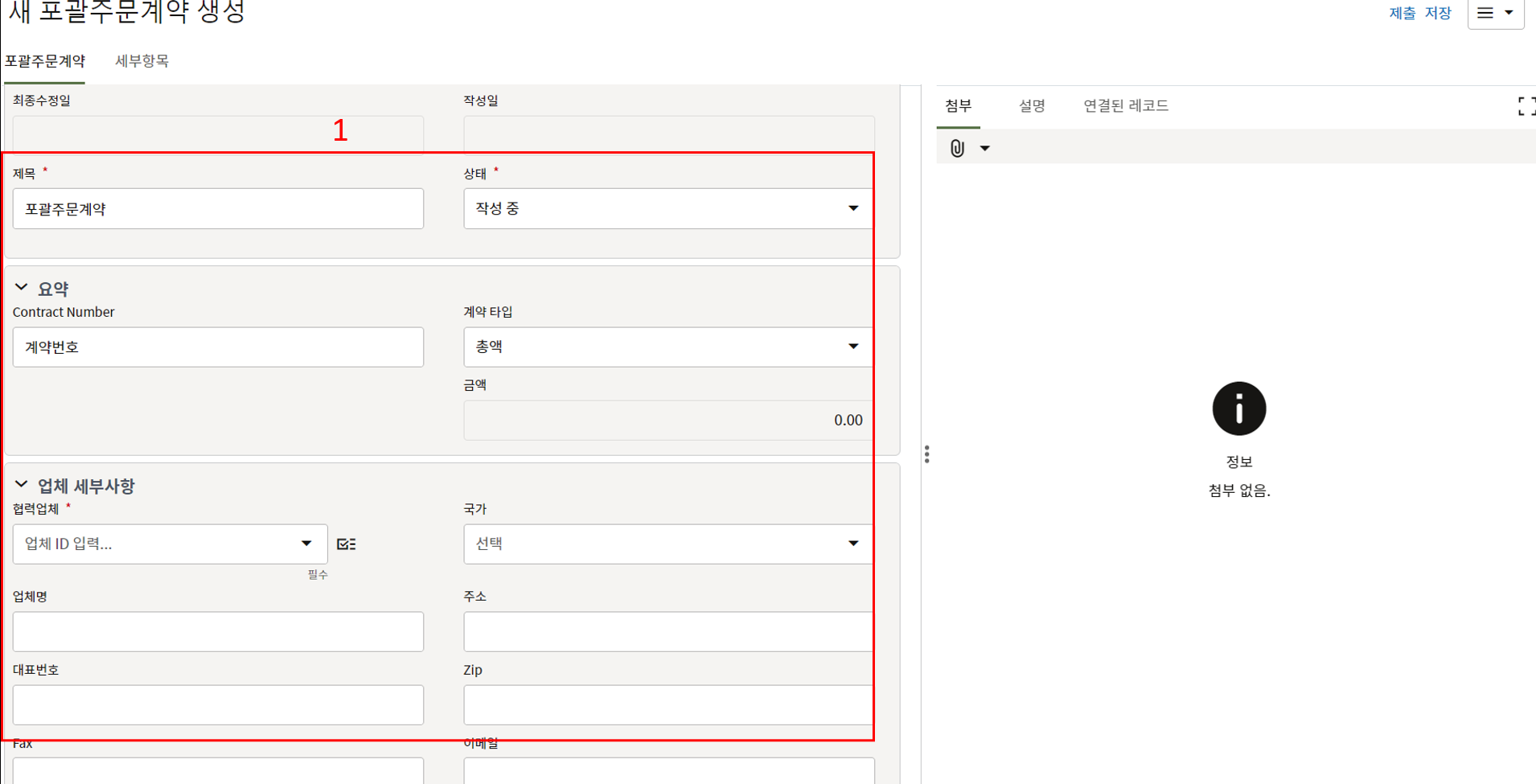Image resolution: width=1536 pixels, height=784 pixels.
Task: Click the Contract Number input field
Action: (x=218, y=347)
